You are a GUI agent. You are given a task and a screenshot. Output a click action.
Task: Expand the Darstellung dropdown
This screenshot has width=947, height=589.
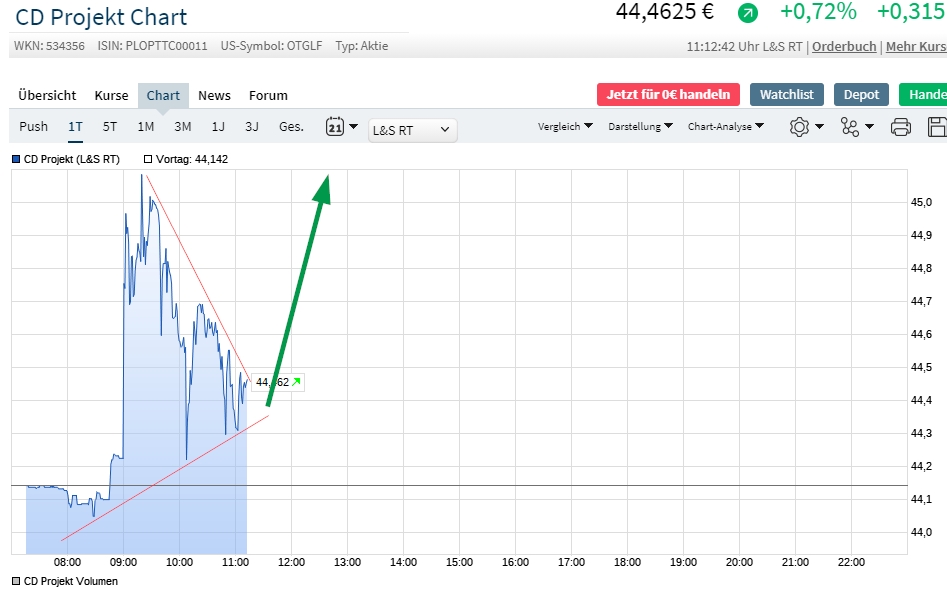pyautogui.click(x=640, y=126)
